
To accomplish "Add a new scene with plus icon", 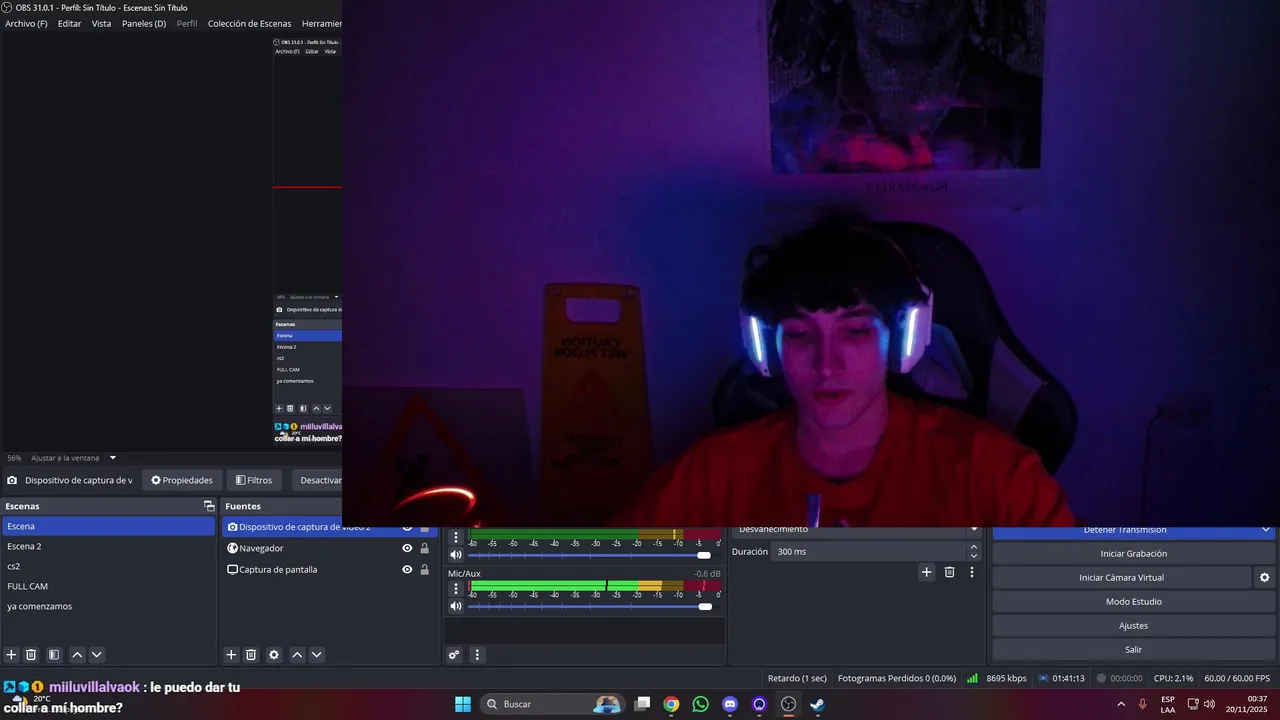I will tap(12, 655).
